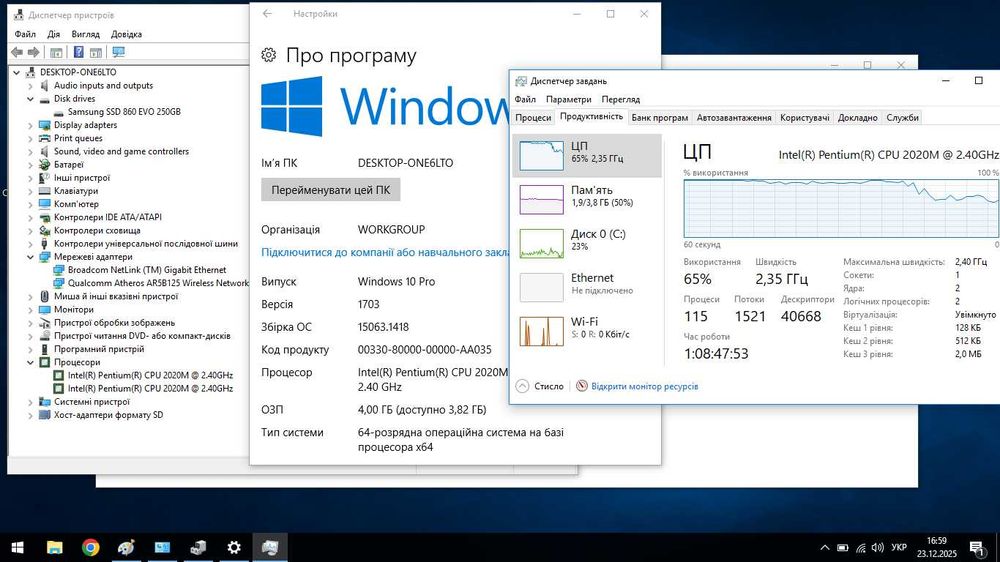Click Back arrow in Device Manager toolbar
1000x562 pixels.
tap(17, 52)
